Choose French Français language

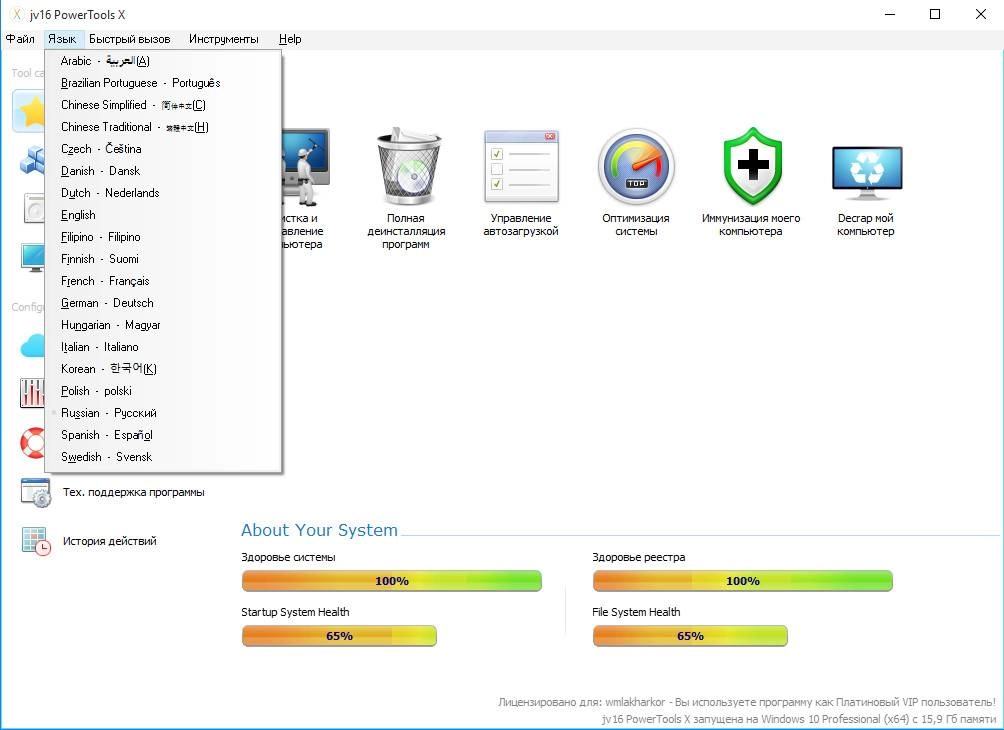[x=163, y=280]
